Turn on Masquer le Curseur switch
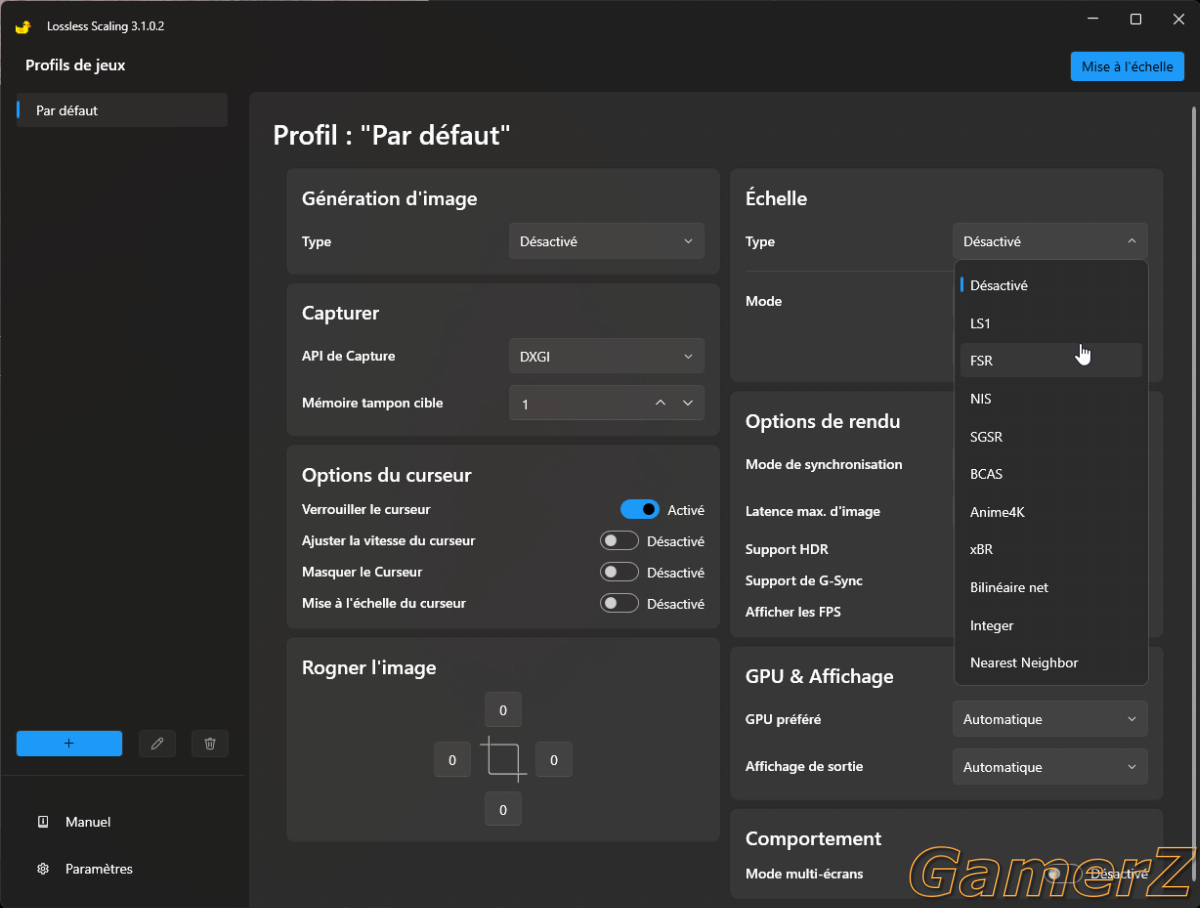 pos(619,572)
